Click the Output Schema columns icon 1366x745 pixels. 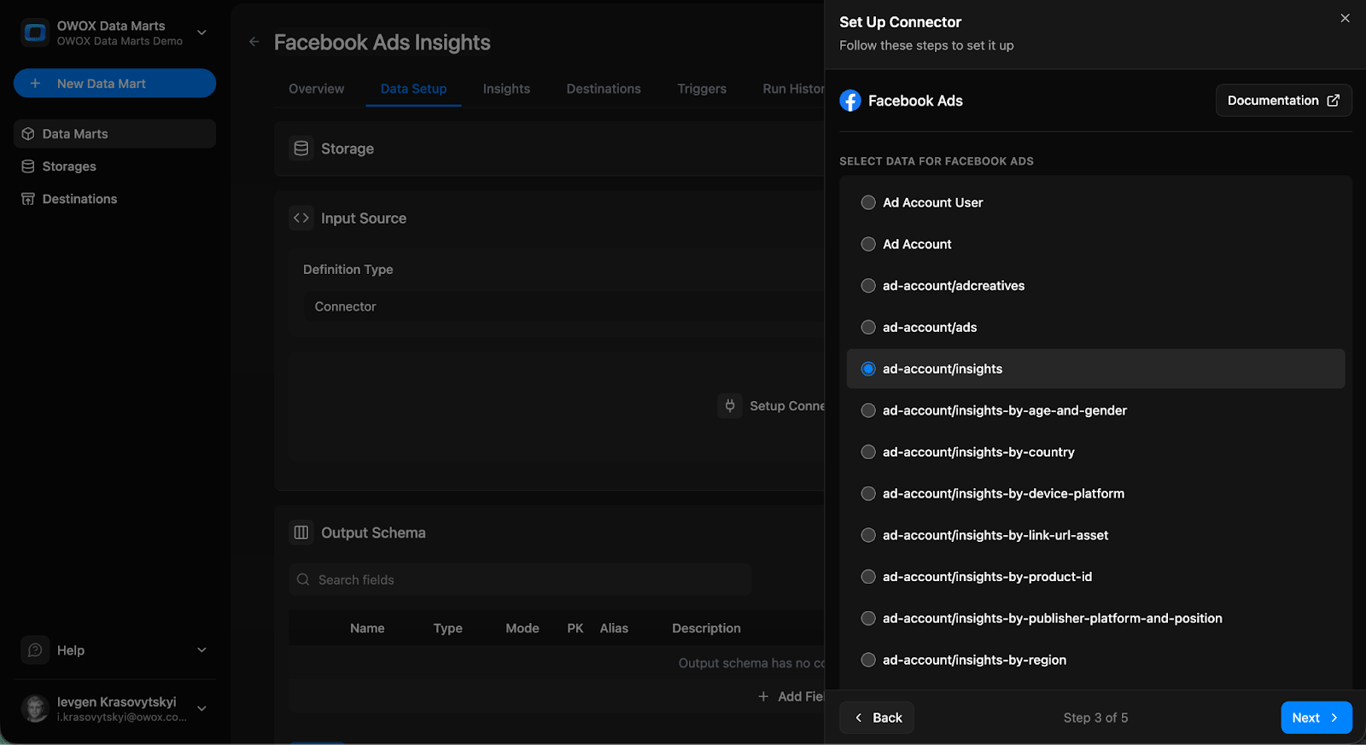click(301, 532)
